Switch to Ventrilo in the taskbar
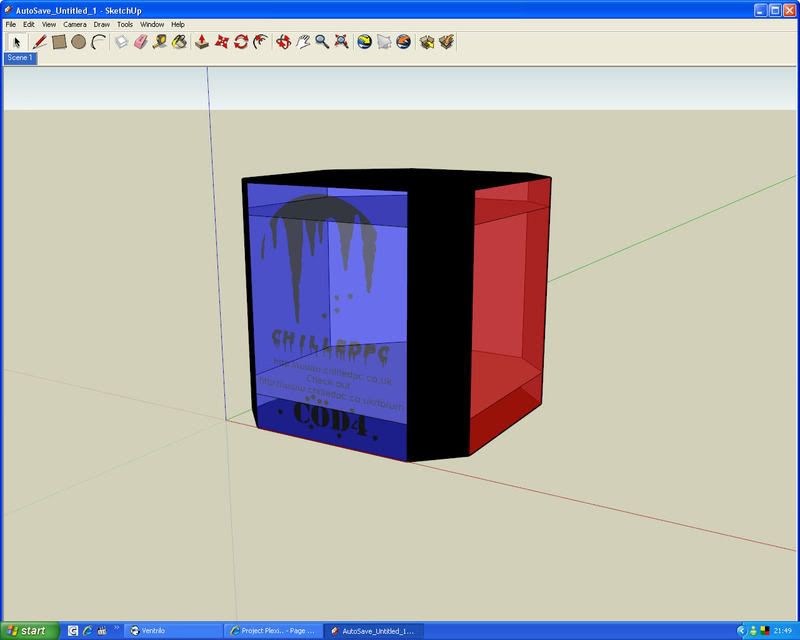The height and width of the screenshot is (640, 800). [x=168, y=631]
